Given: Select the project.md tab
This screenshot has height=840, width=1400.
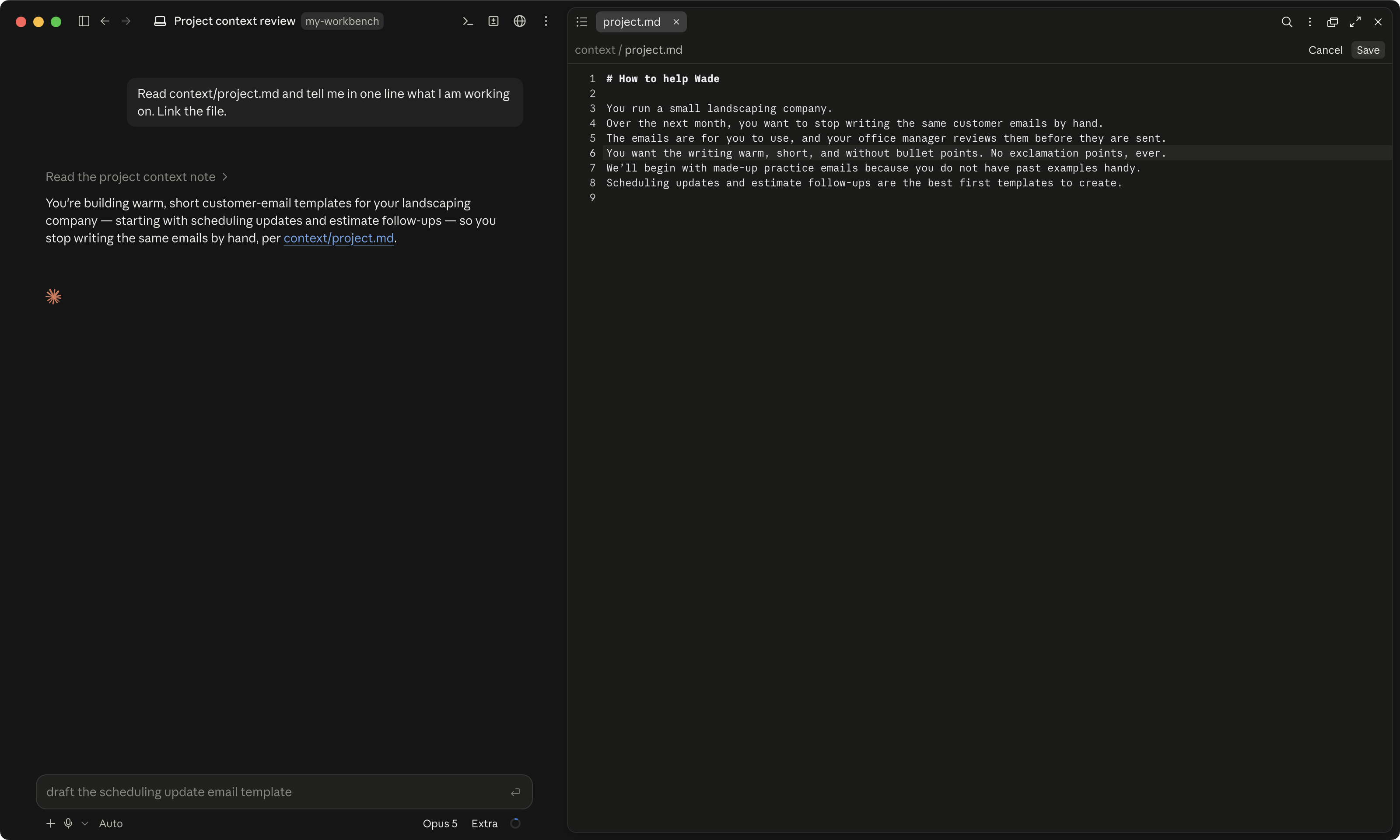Looking at the screenshot, I should tap(641, 21).
